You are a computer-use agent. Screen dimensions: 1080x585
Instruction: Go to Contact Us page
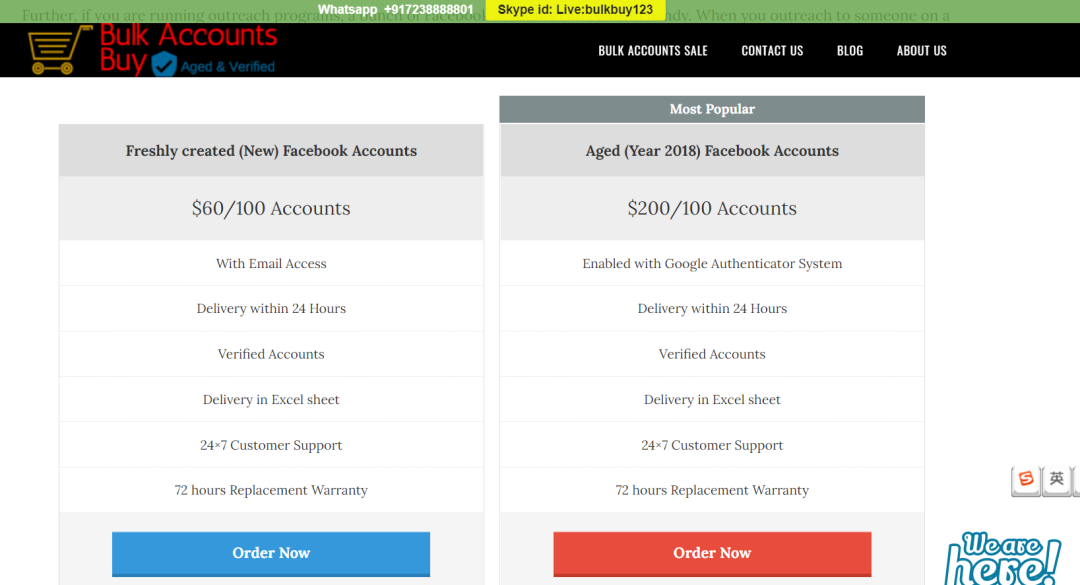click(x=772, y=50)
